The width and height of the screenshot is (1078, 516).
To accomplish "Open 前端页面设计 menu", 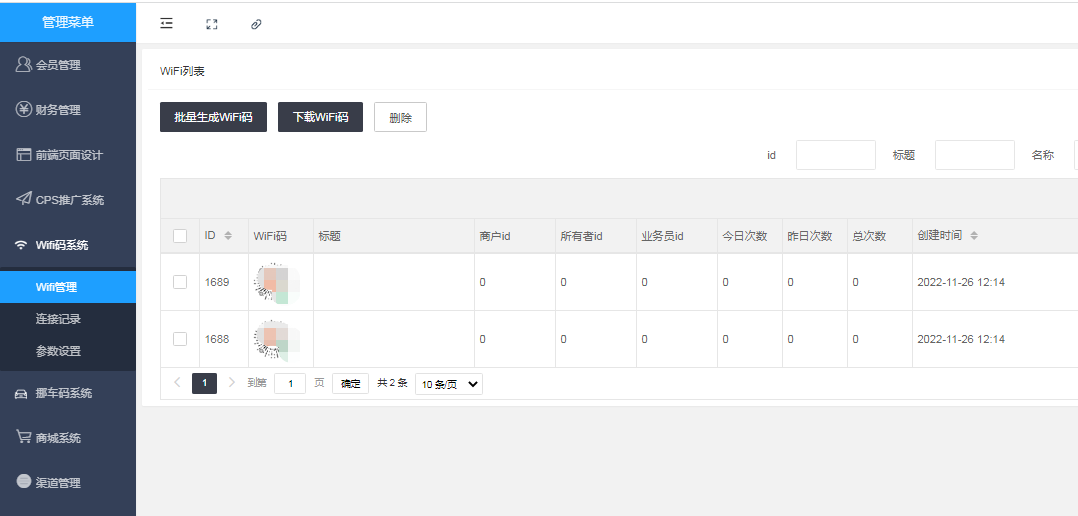I will [68, 155].
